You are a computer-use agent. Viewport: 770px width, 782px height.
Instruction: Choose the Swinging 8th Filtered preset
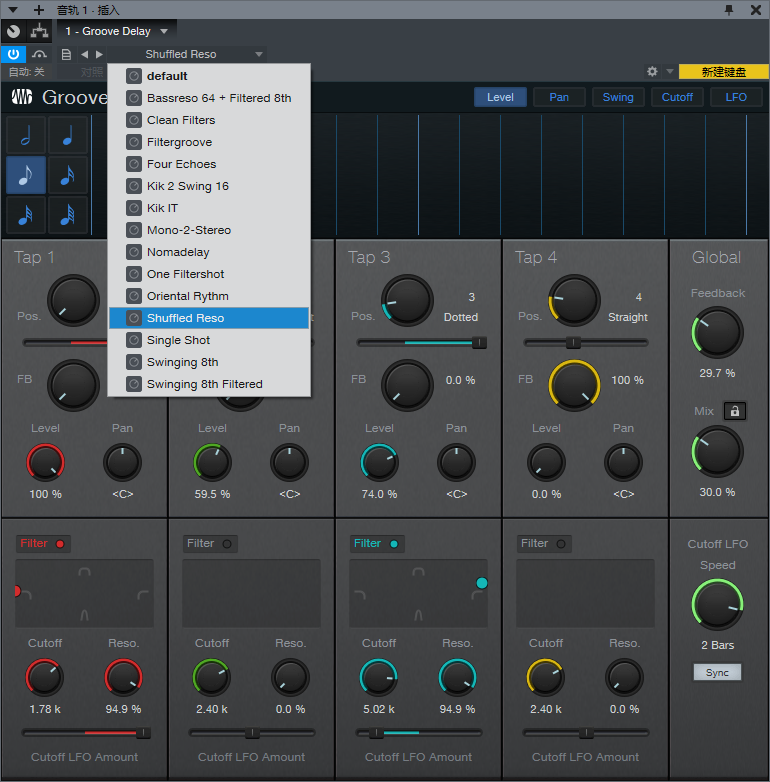click(209, 384)
